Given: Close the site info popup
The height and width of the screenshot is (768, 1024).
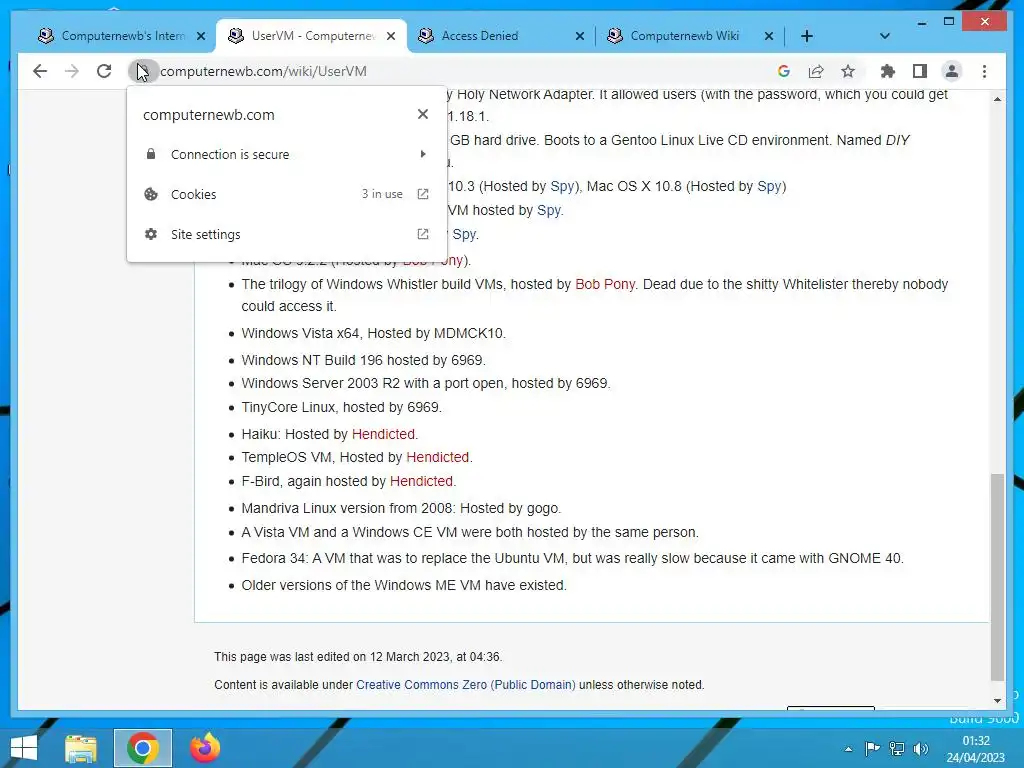Looking at the screenshot, I should 423,114.
